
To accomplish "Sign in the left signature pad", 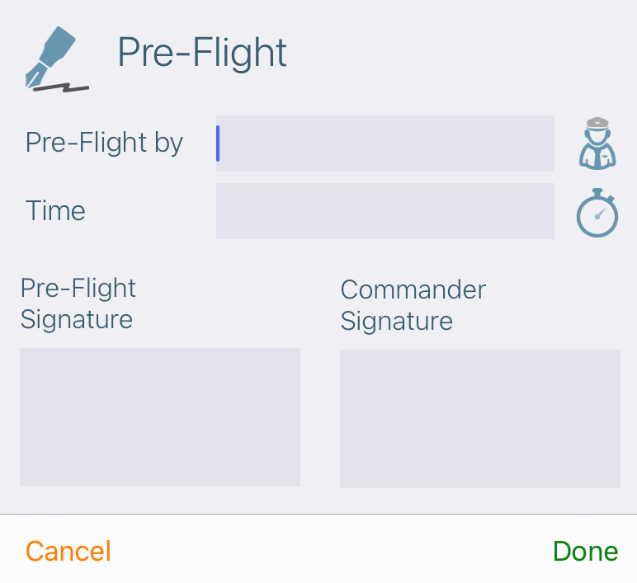I will pyautogui.click(x=160, y=417).
